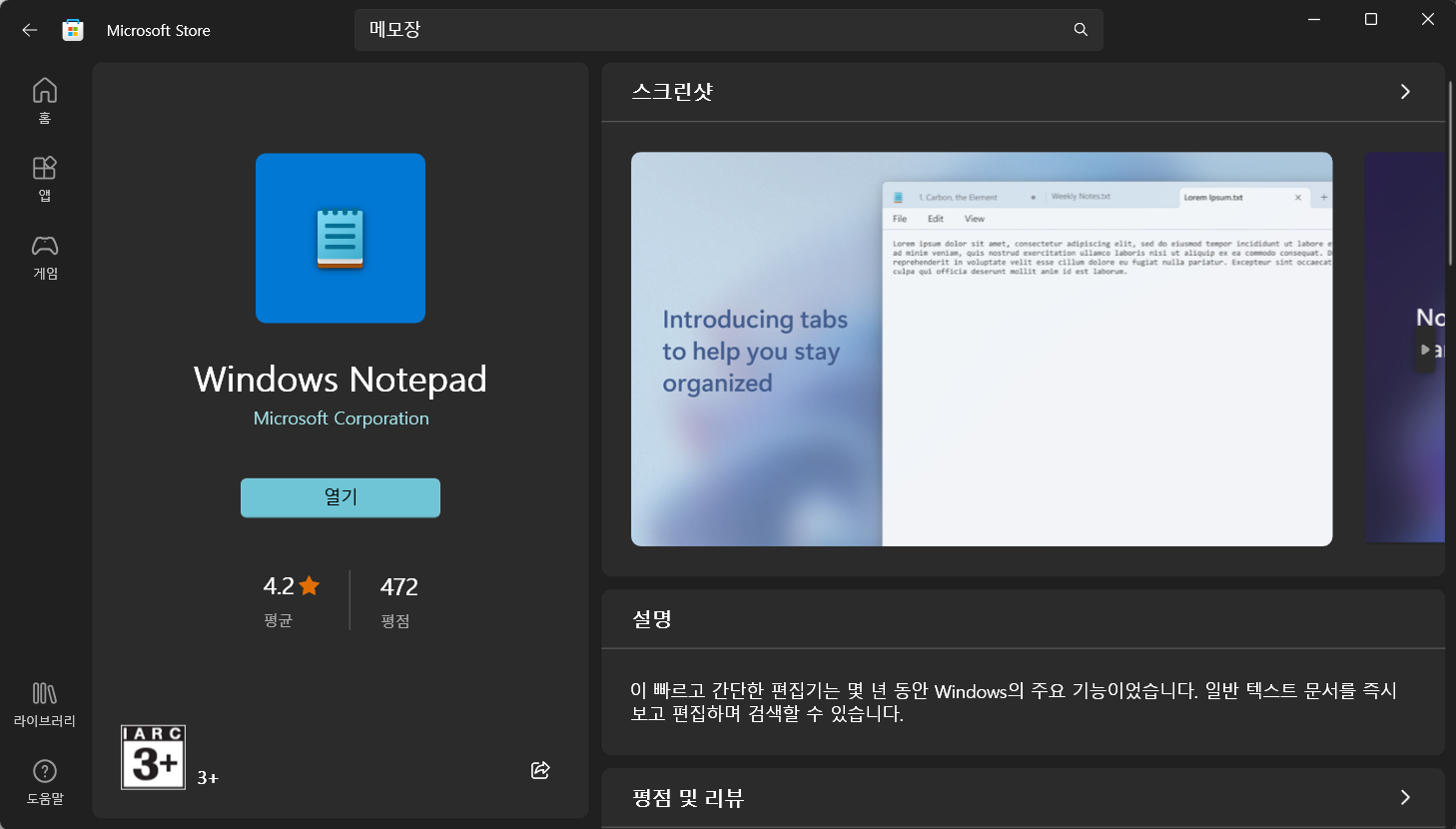
Task: Open the Games section icon
Action: pyautogui.click(x=44, y=248)
